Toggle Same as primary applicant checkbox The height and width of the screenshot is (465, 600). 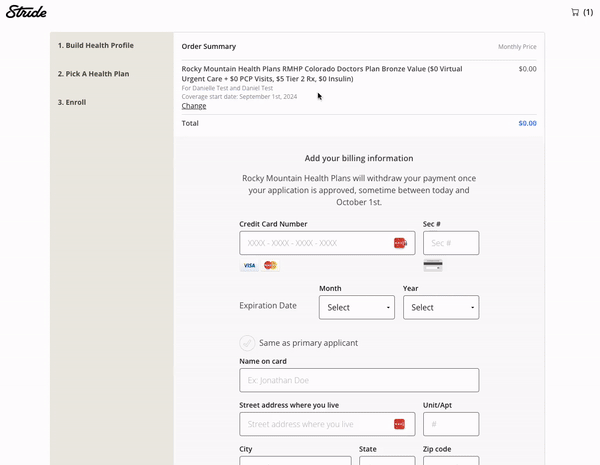[x=247, y=343]
